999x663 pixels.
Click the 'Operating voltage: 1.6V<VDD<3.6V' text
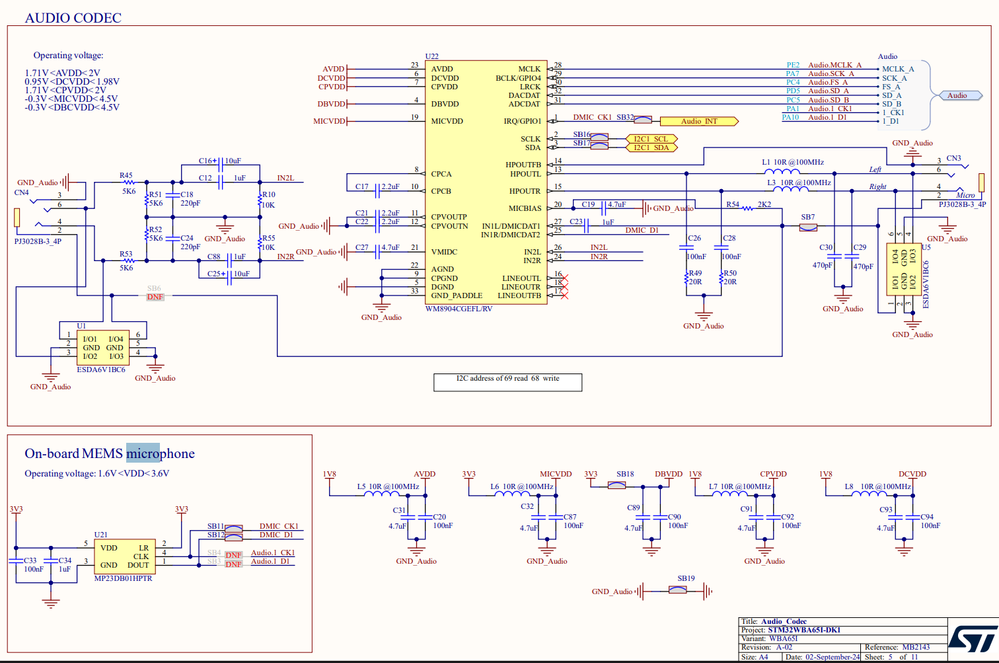[97, 473]
